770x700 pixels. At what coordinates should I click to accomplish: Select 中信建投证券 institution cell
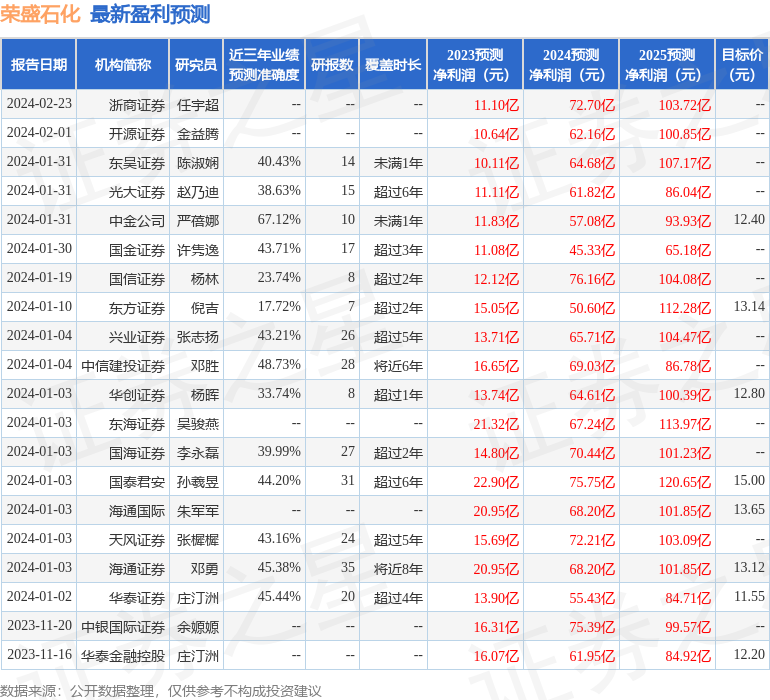pos(123,366)
